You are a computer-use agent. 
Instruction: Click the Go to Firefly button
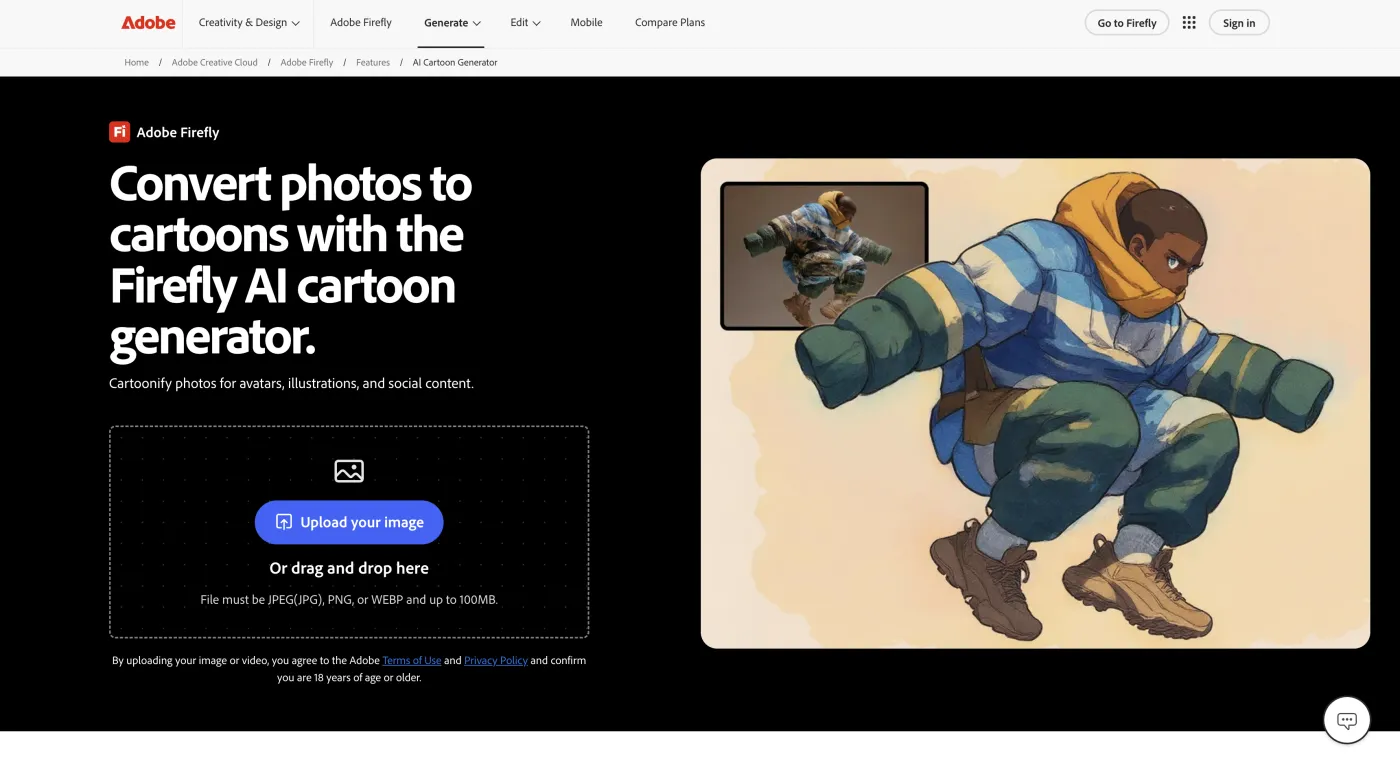1127,23
